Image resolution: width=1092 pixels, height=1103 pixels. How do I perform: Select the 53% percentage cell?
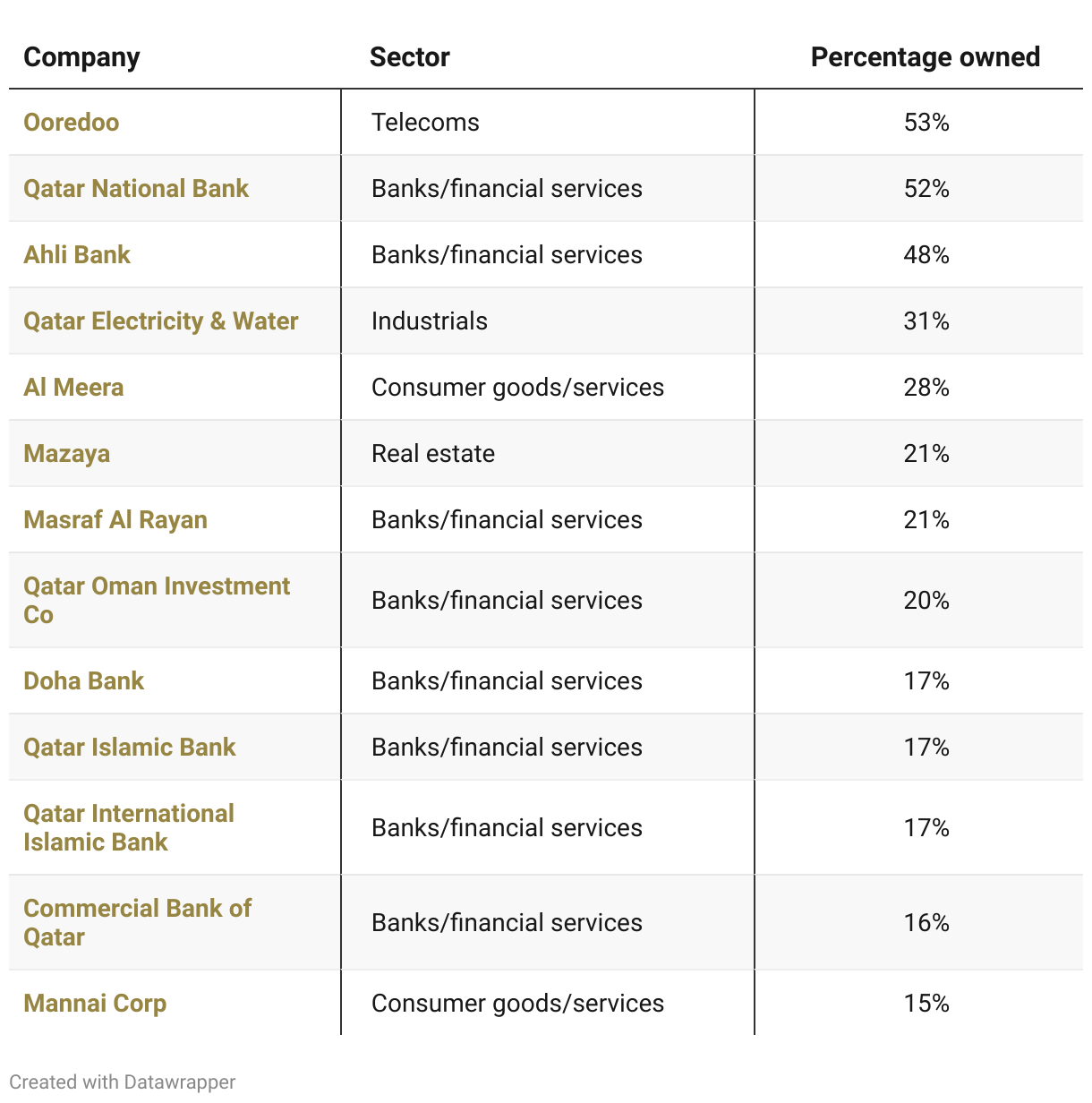(x=926, y=123)
